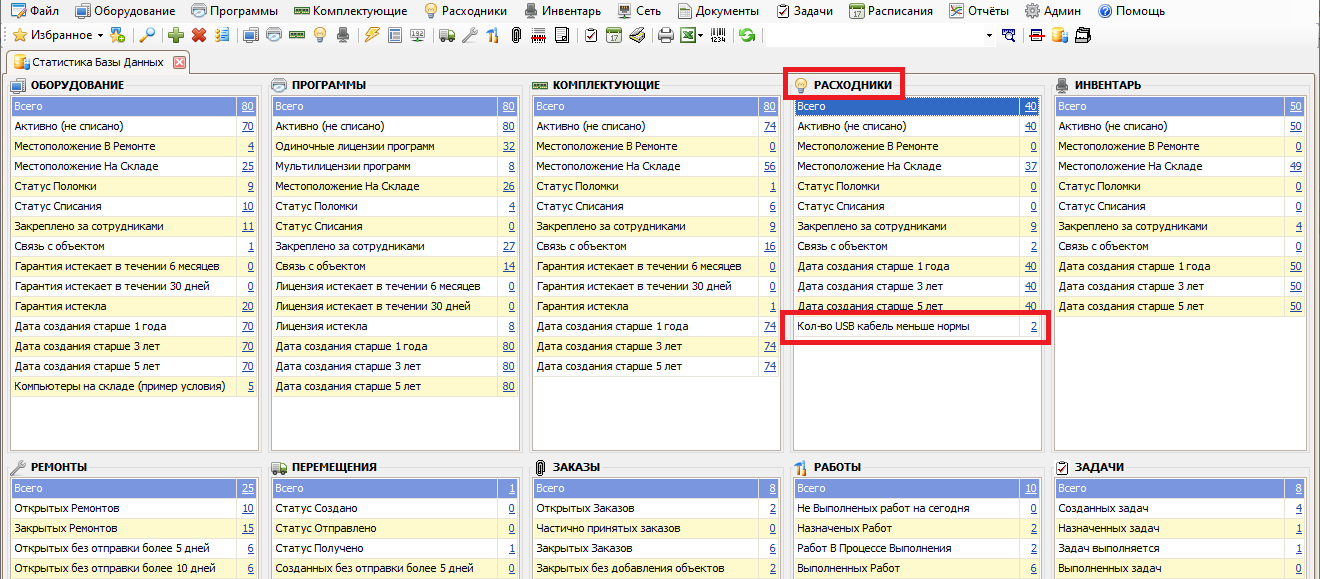Open the Оборудование menu
Viewport: 1320px width, 579px height.
coord(126,11)
